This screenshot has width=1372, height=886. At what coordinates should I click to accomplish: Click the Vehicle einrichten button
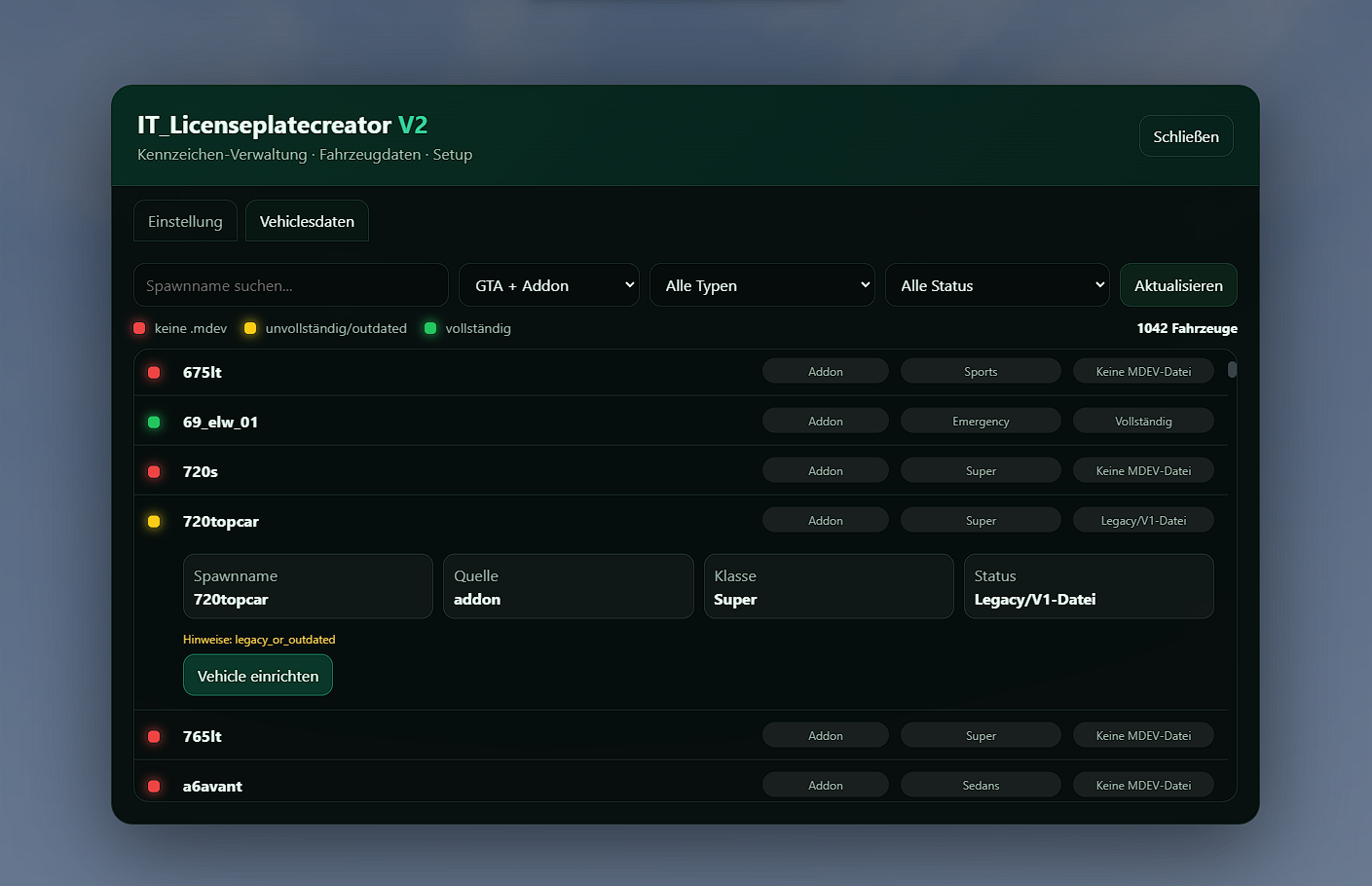coord(258,676)
